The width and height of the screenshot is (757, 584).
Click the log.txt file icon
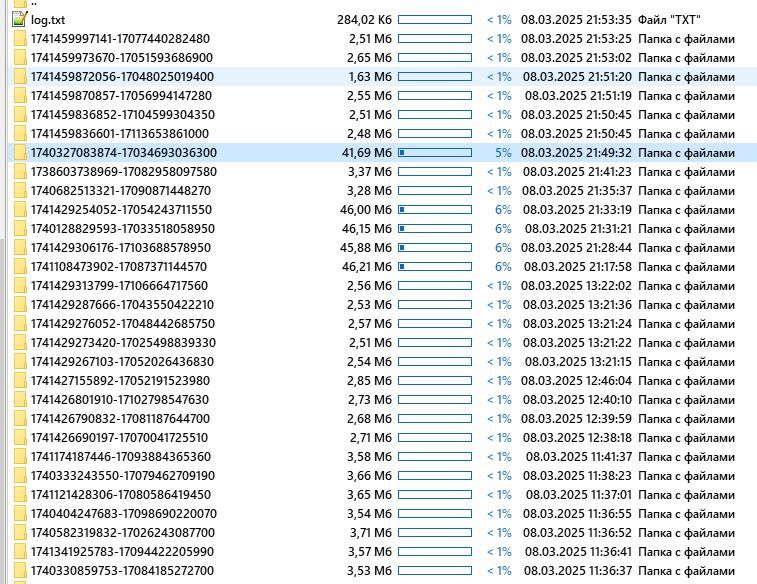pos(19,19)
